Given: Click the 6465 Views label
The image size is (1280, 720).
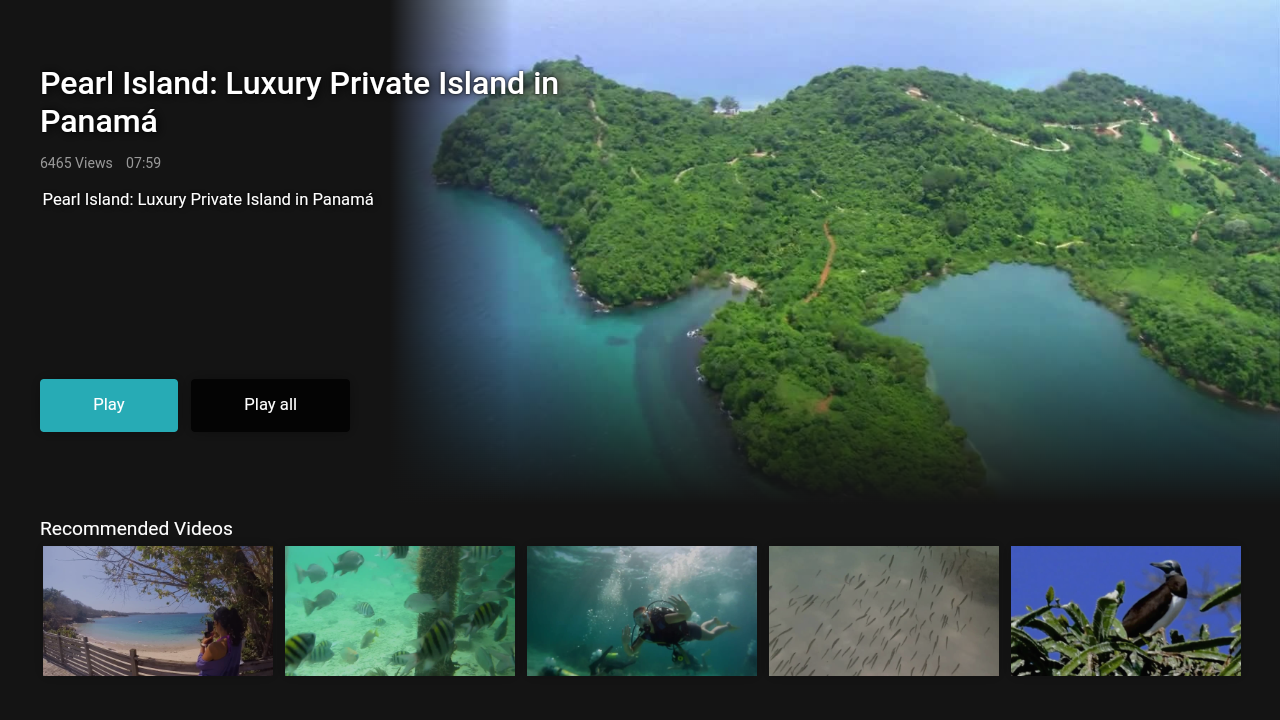Looking at the screenshot, I should (76, 163).
